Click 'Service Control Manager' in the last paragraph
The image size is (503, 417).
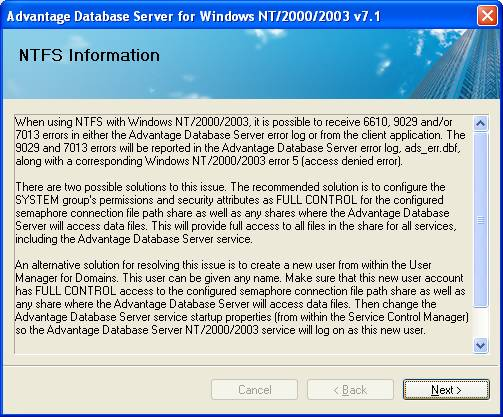point(407,317)
